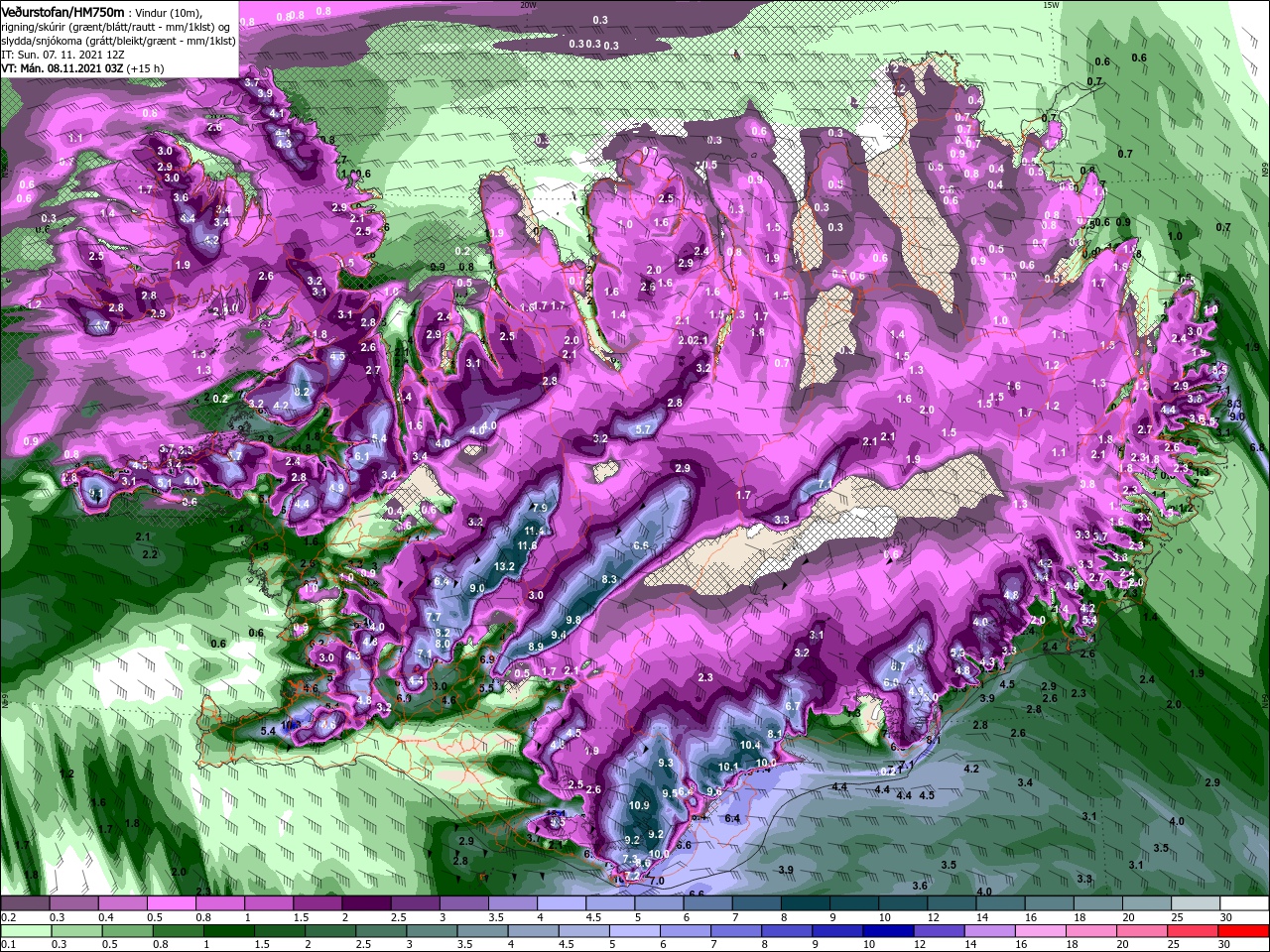Click the 'IT: Sun. 07. 11. 2021 12Z' line
This screenshot has width=1270, height=952.
pos(63,55)
